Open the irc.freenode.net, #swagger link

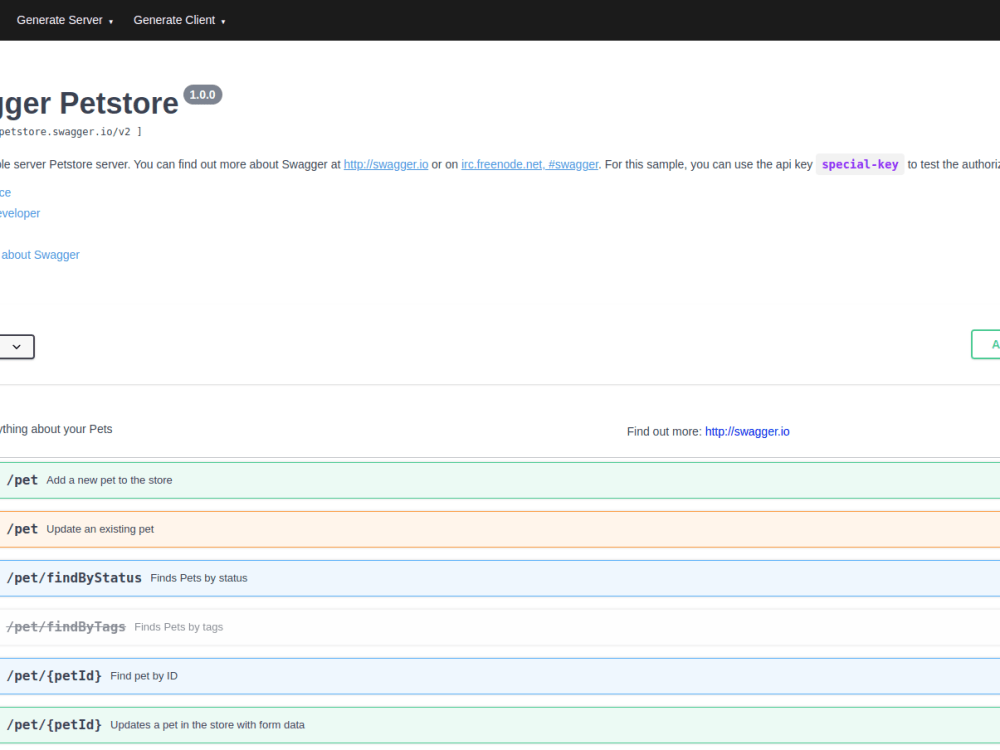click(529, 165)
